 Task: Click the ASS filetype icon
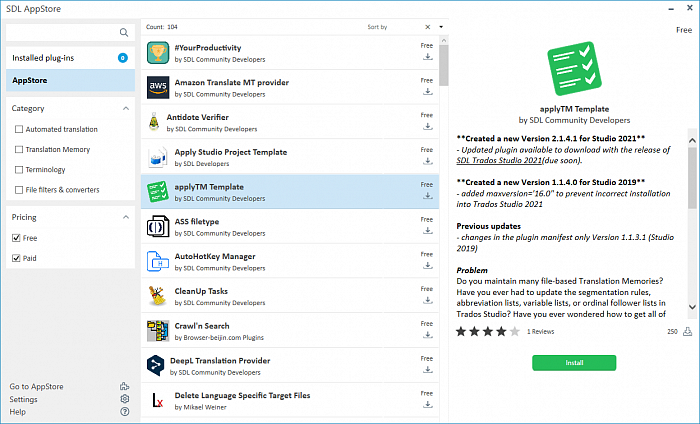point(158,227)
